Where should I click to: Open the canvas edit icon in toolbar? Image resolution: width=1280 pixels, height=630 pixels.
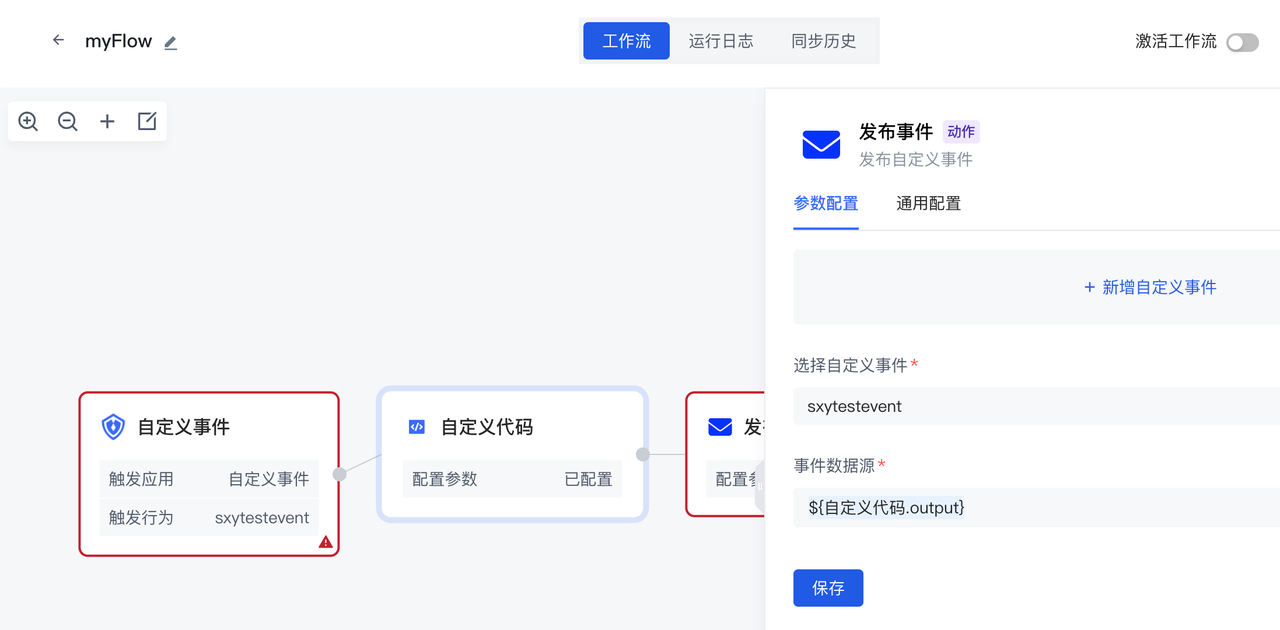pyautogui.click(x=147, y=121)
